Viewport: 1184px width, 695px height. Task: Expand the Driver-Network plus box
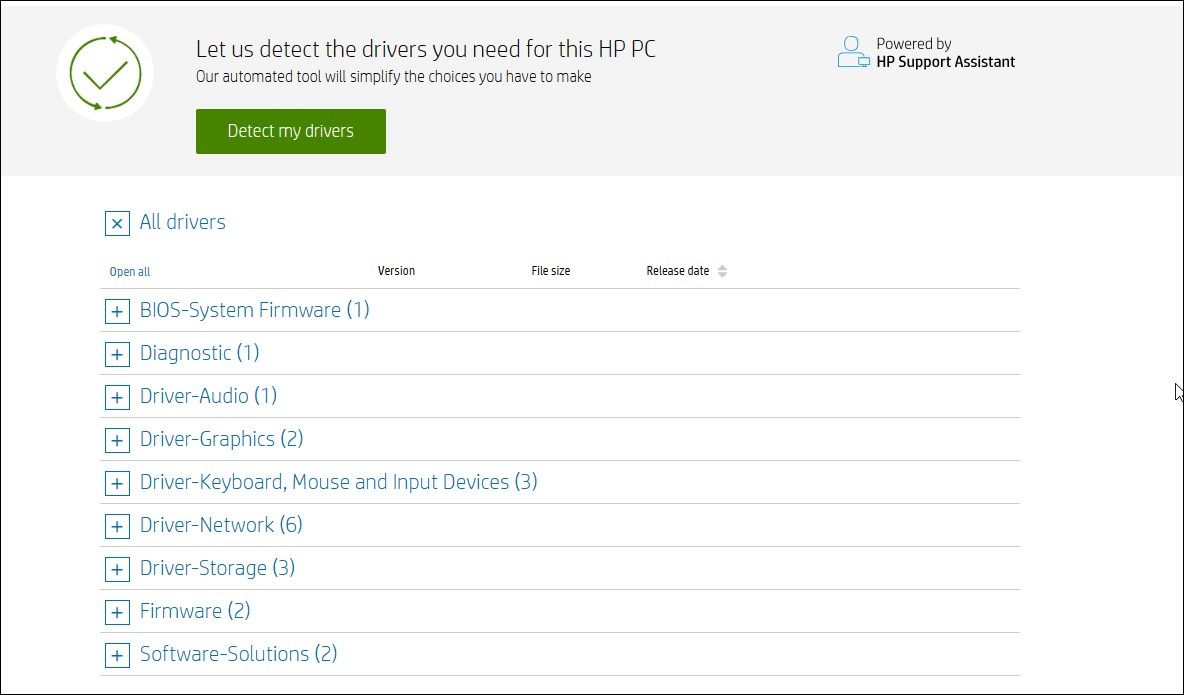click(117, 527)
